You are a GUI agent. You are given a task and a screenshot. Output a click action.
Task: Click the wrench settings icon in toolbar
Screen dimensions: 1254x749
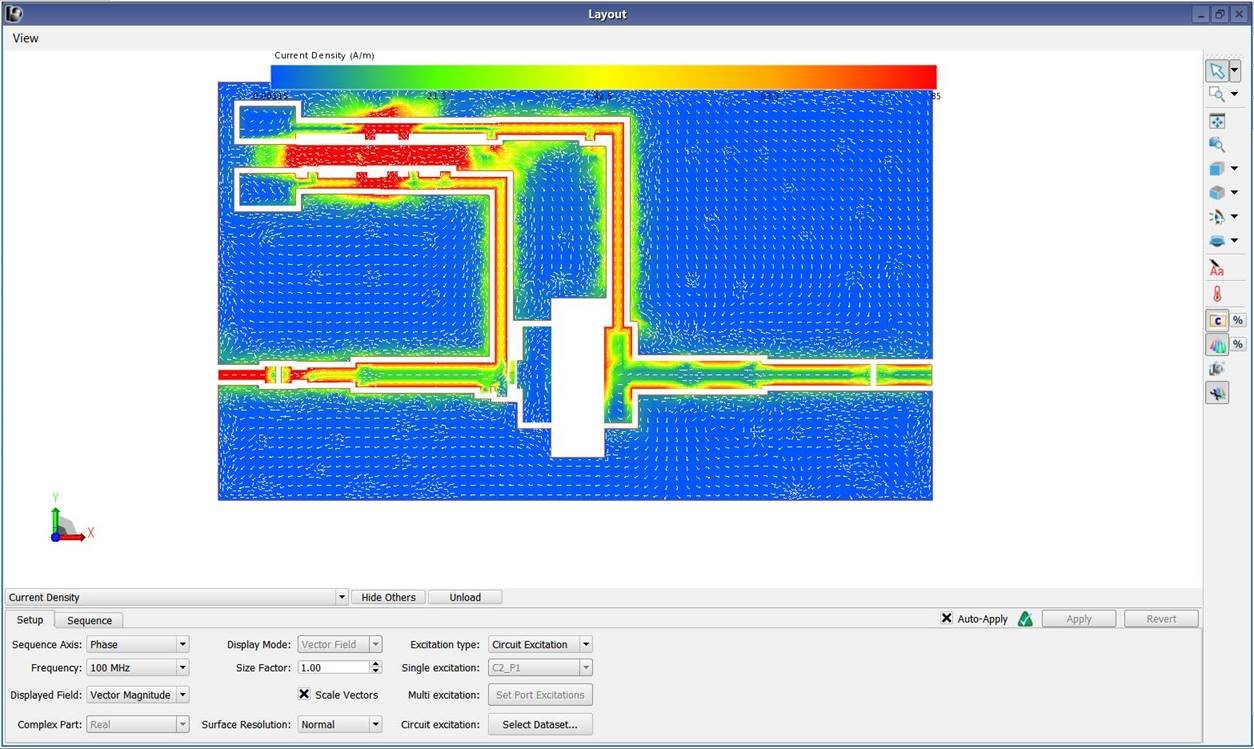coord(1217,393)
